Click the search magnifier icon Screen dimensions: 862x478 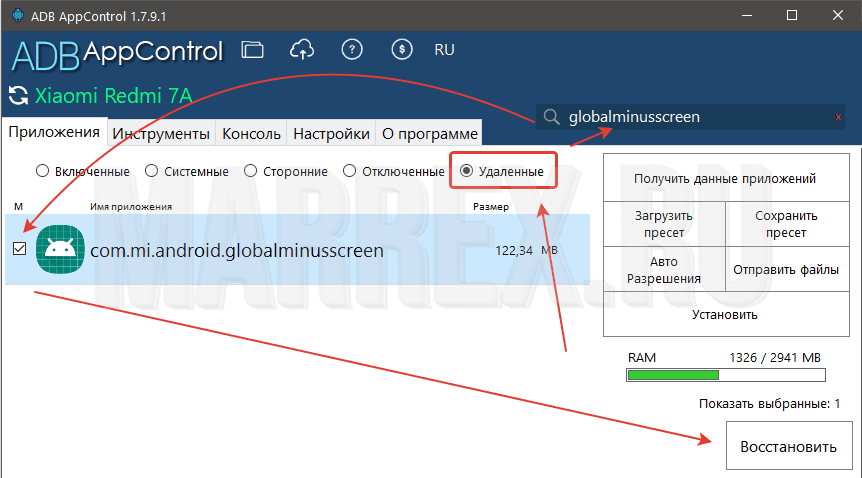point(551,117)
